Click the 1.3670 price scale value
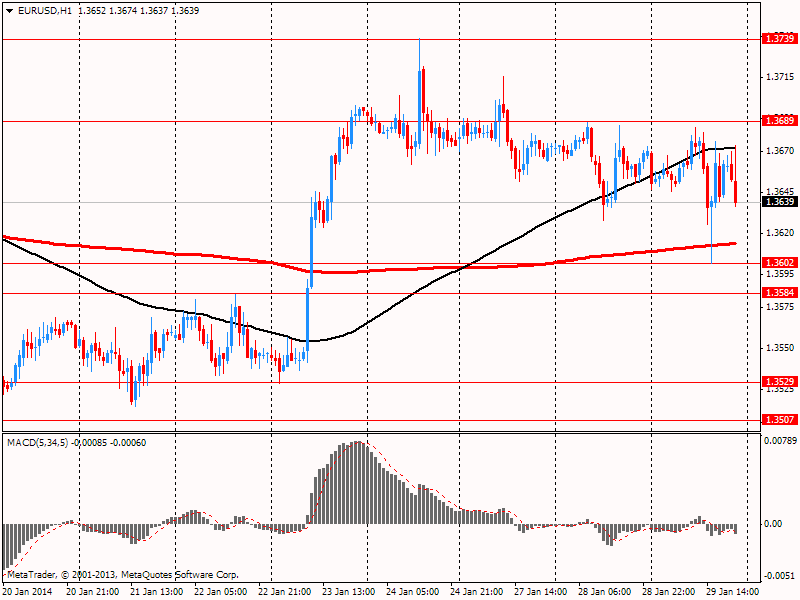Screen dimensions: 800x600 click(780, 151)
